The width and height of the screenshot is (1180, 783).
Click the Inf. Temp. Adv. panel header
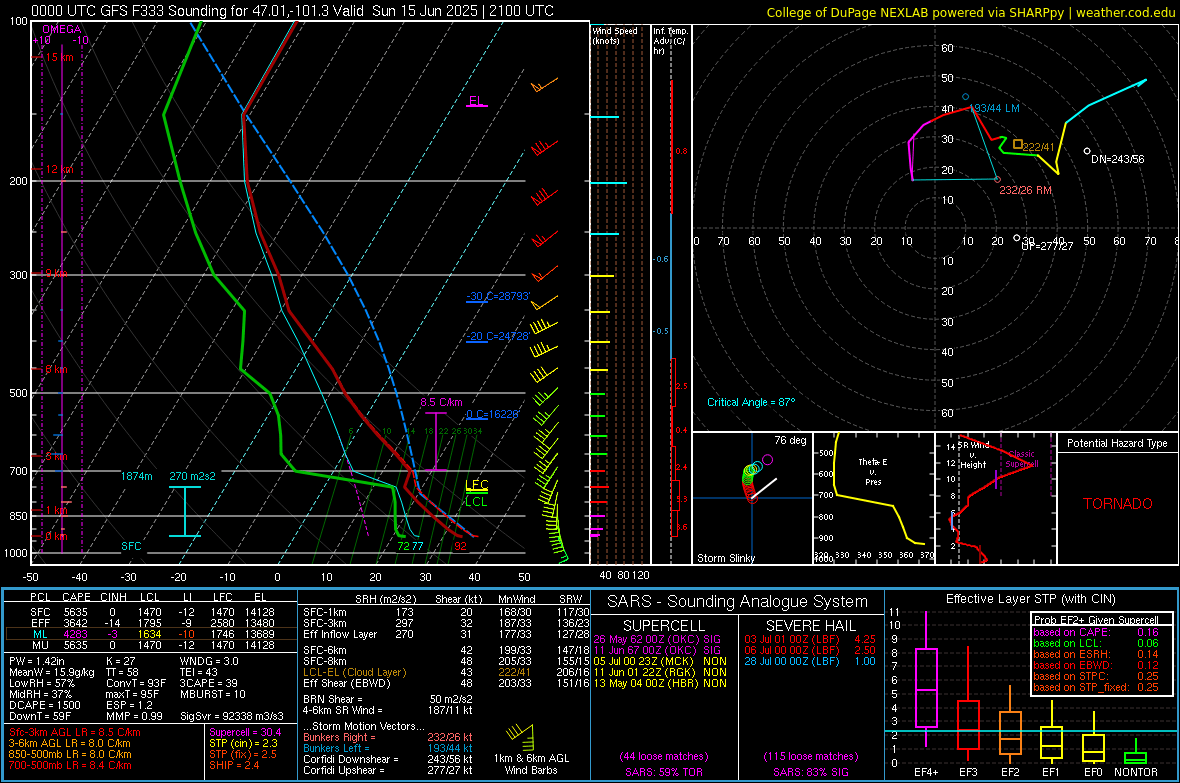[x=670, y=41]
